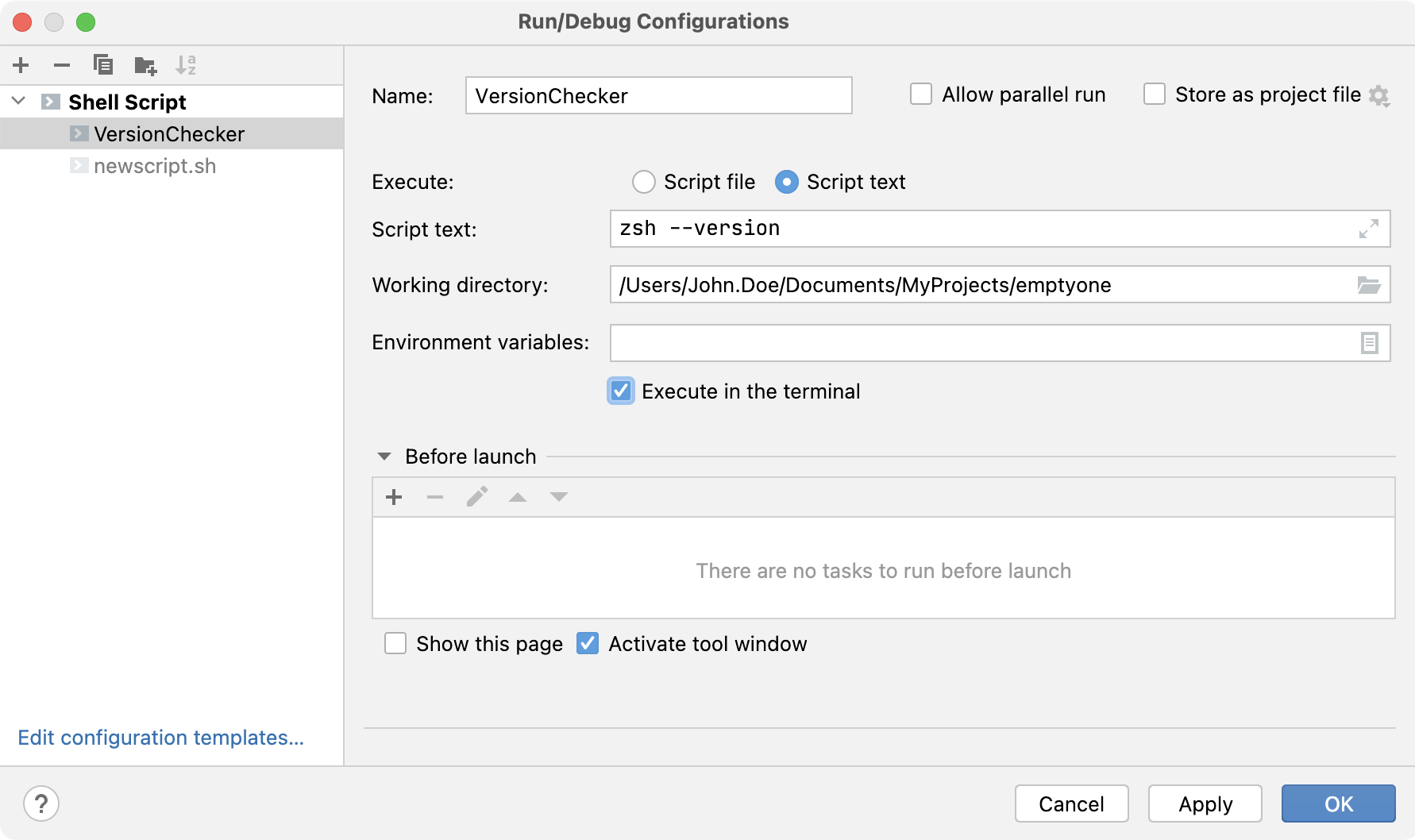Click Edit configuration templates link

tap(160, 737)
